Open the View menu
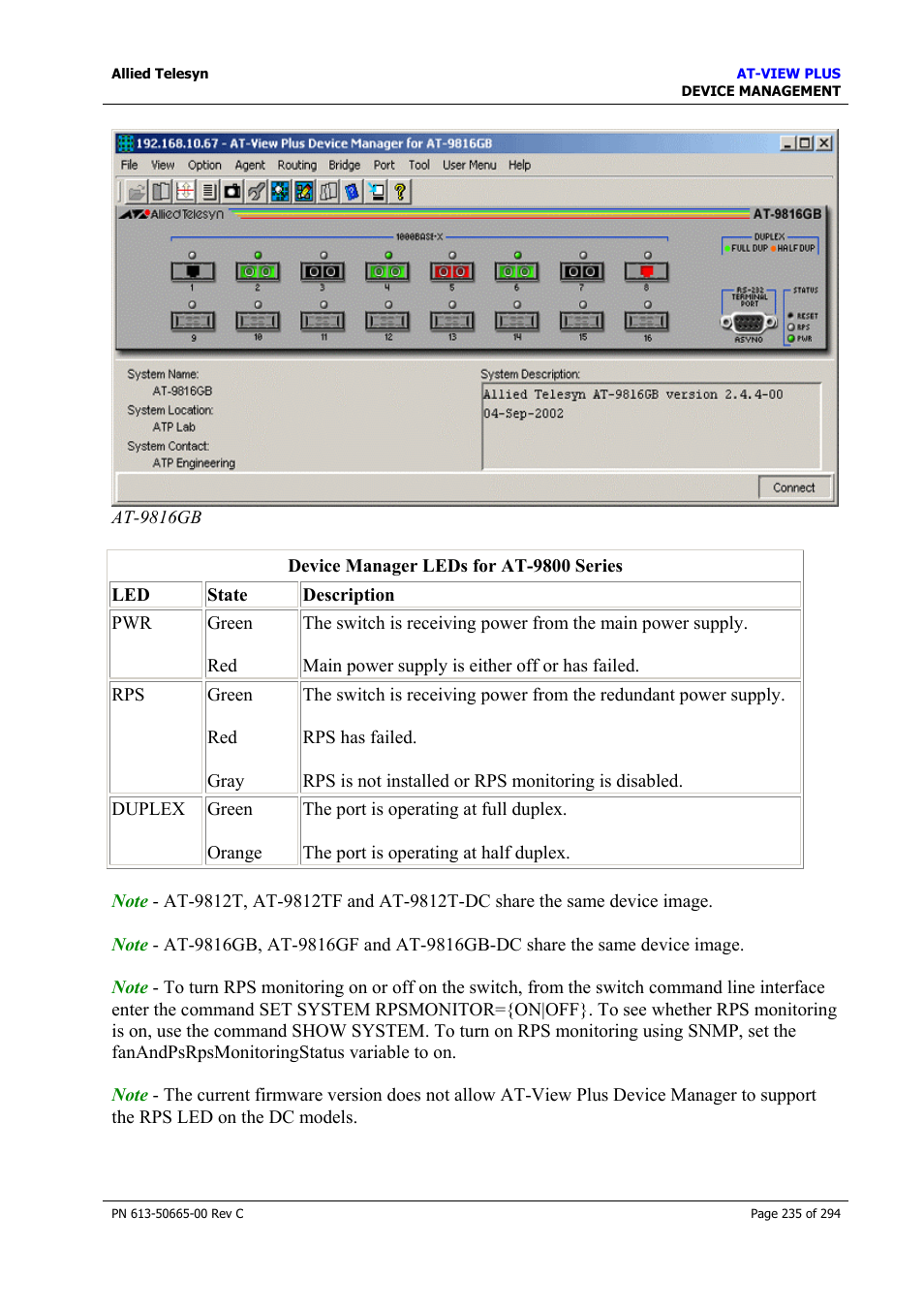 [x=163, y=166]
